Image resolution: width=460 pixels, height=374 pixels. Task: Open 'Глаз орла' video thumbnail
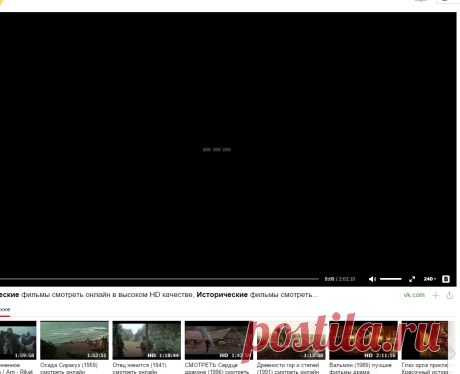tap(425, 340)
